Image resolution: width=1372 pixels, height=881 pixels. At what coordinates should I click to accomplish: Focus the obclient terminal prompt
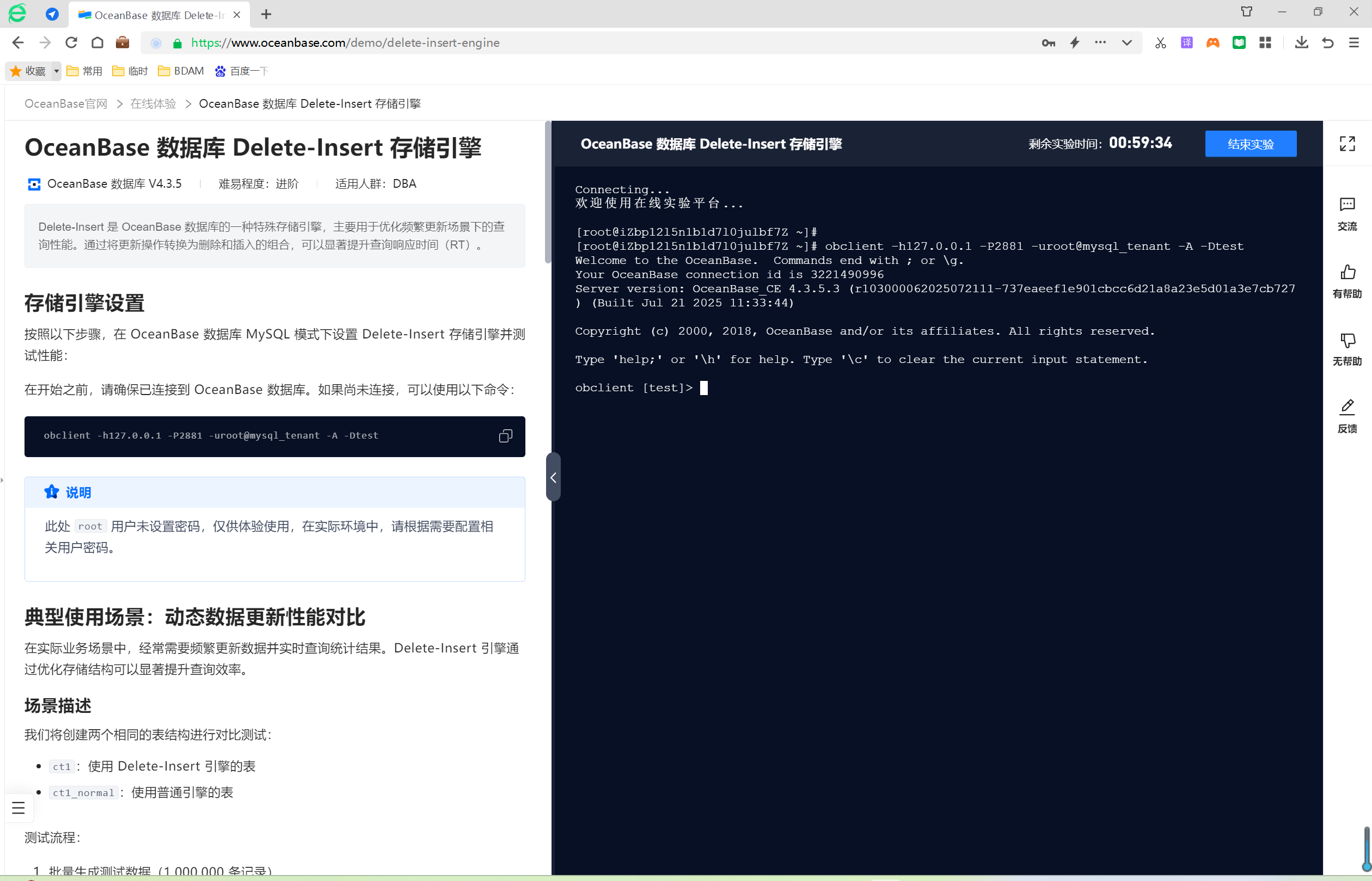click(x=703, y=388)
